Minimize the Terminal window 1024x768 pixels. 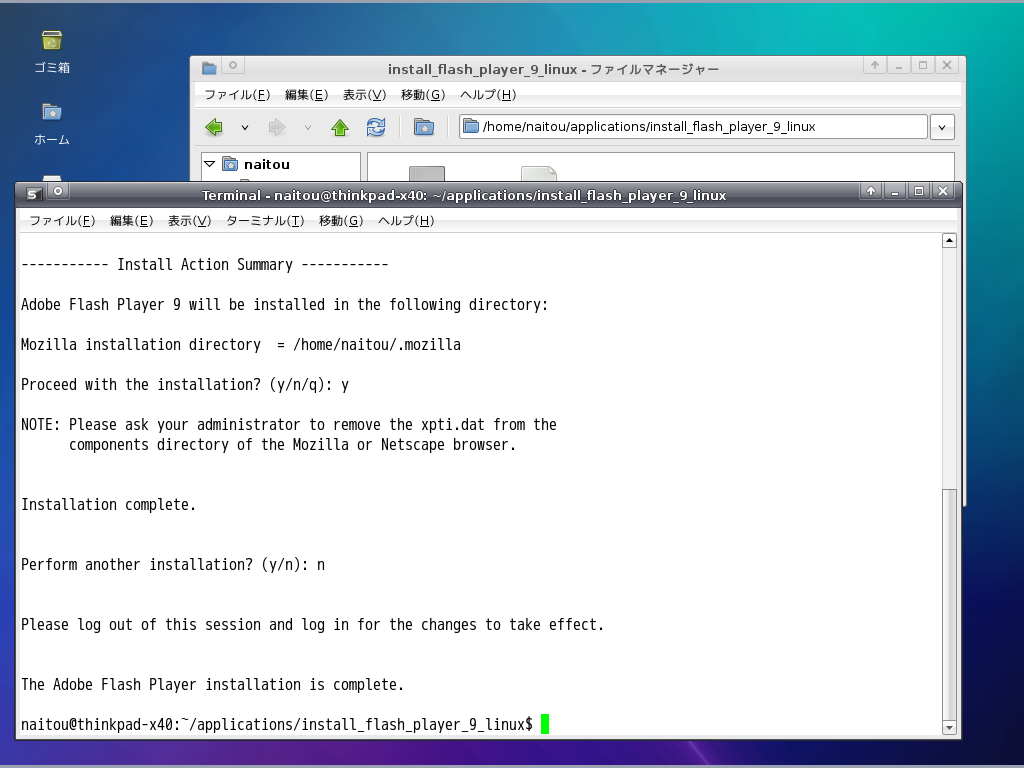pyautogui.click(x=895, y=191)
